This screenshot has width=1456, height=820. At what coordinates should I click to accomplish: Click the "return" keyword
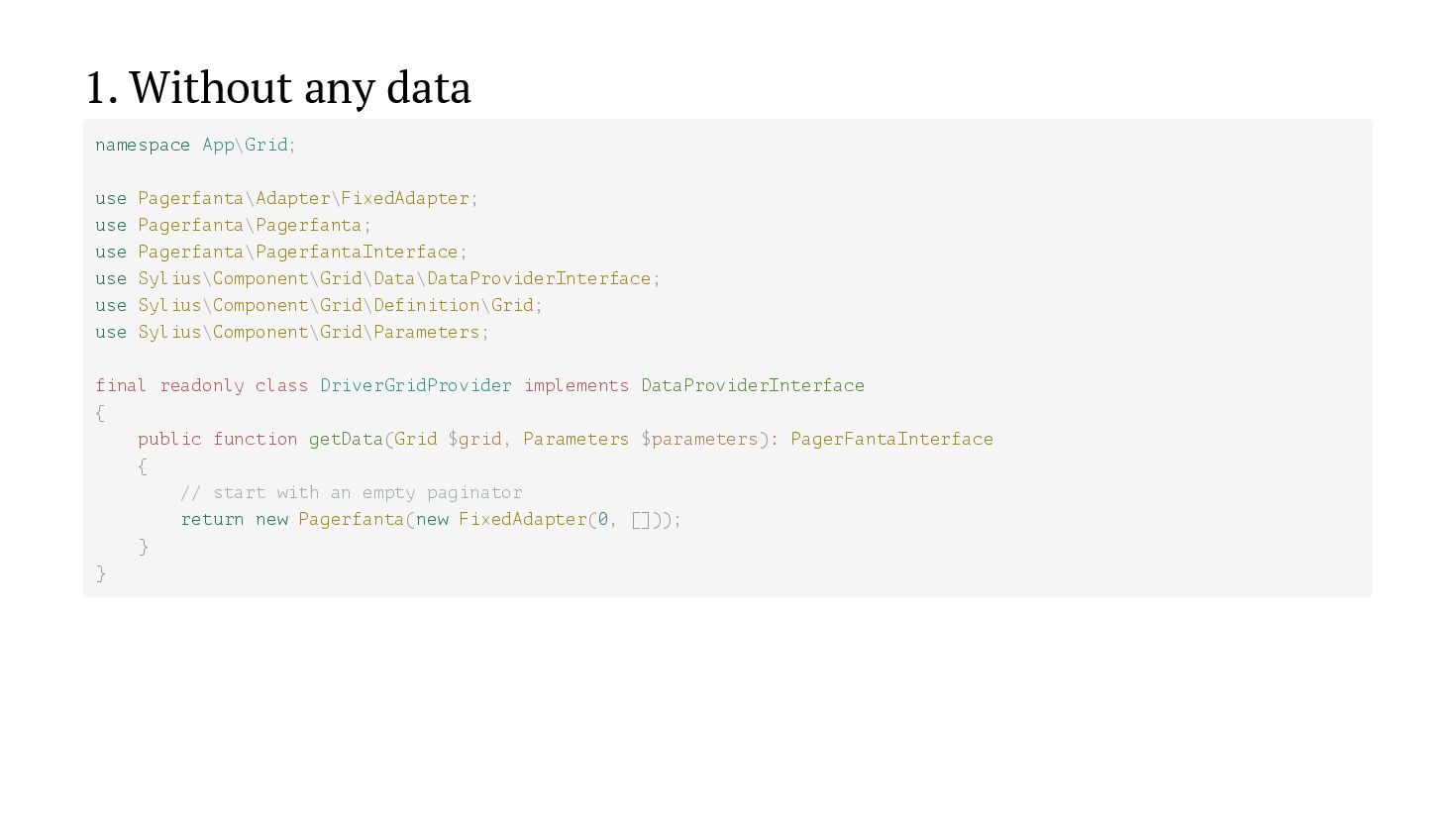point(212,519)
